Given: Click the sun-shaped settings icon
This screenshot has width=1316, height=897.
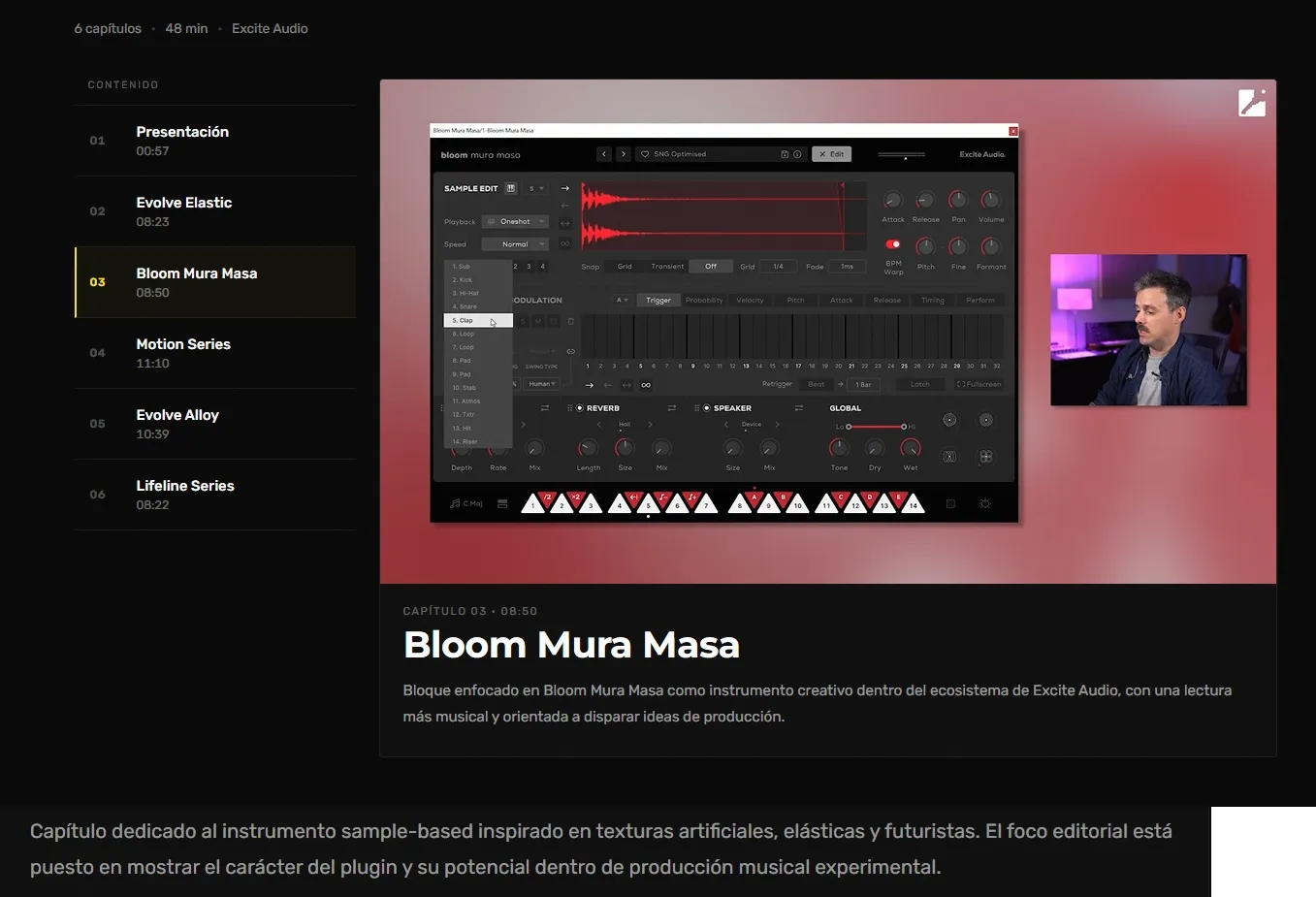Looking at the screenshot, I should point(984,503).
